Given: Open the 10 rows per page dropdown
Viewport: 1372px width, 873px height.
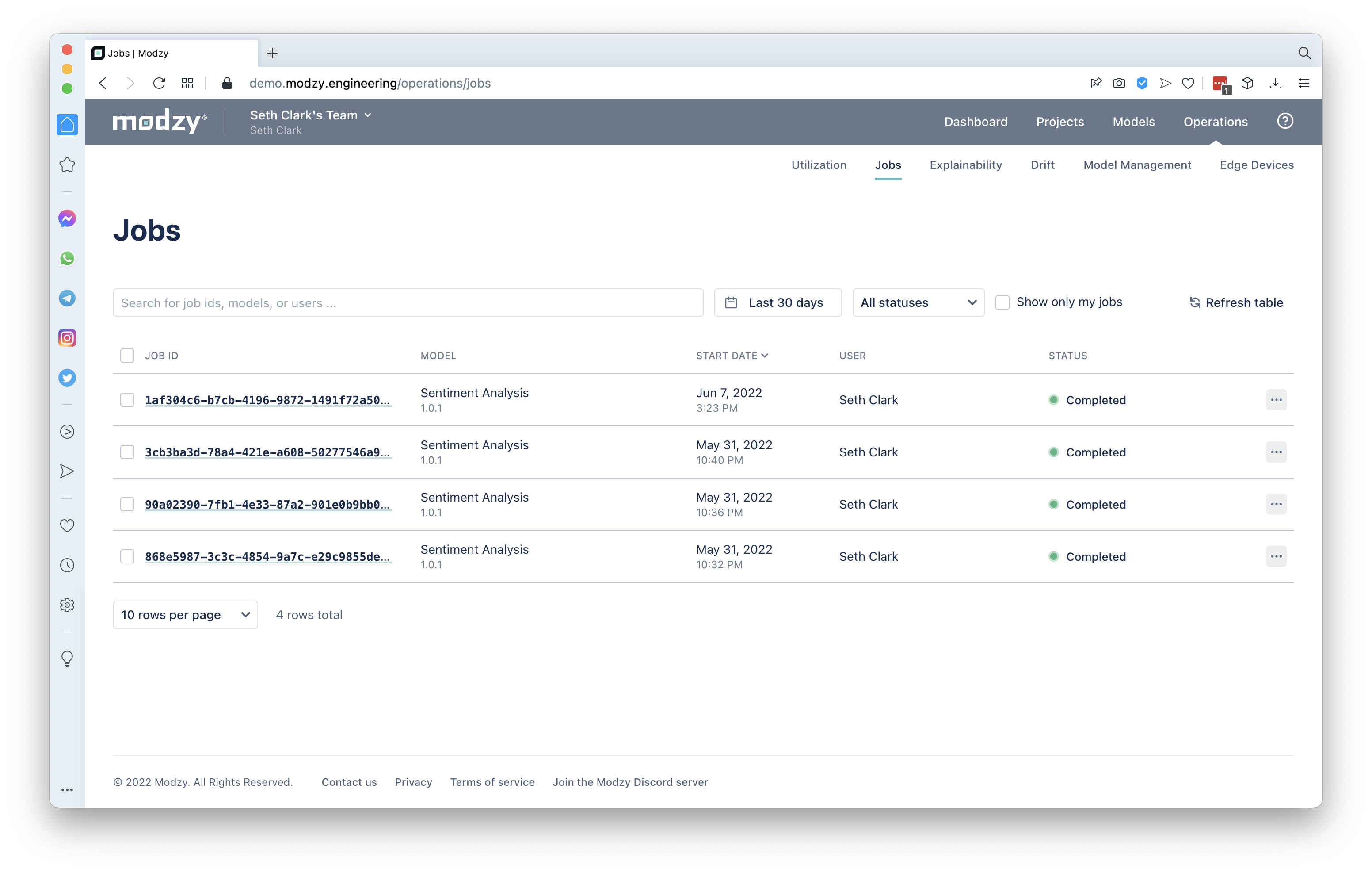Looking at the screenshot, I should pyautogui.click(x=185, y=615).
